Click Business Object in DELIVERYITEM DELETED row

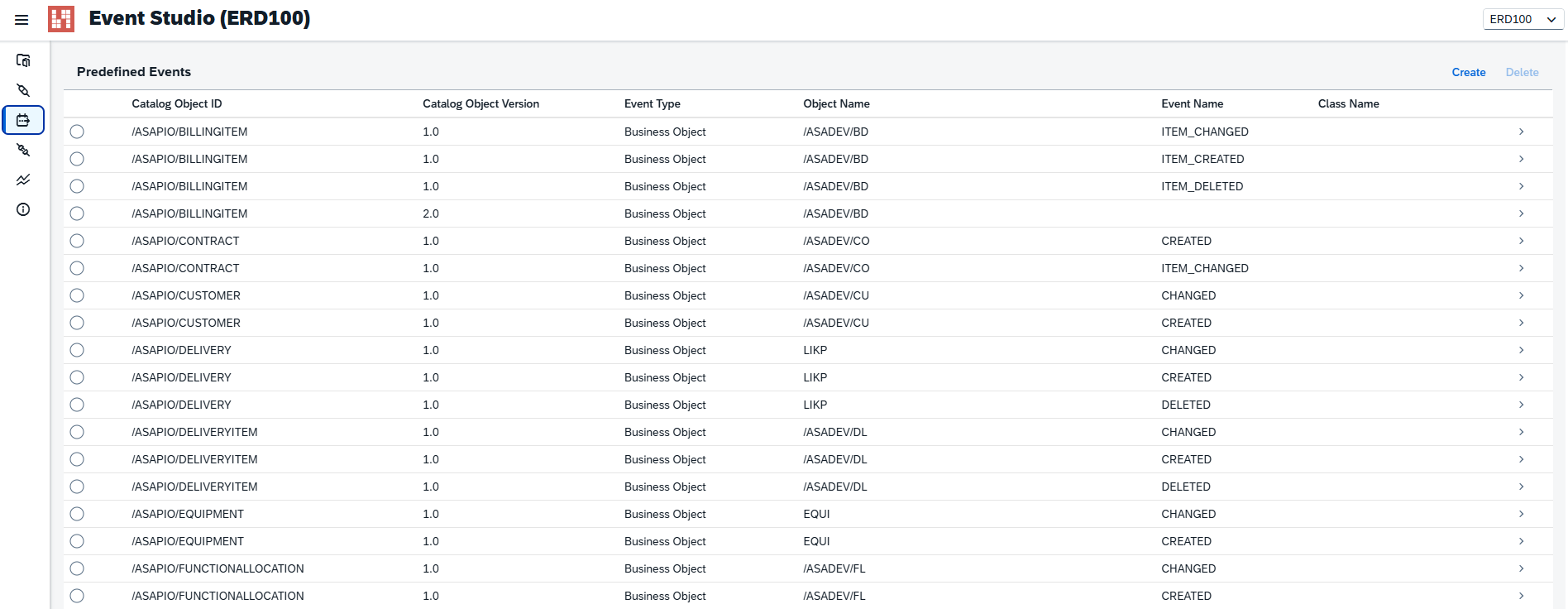coord(665,487)
